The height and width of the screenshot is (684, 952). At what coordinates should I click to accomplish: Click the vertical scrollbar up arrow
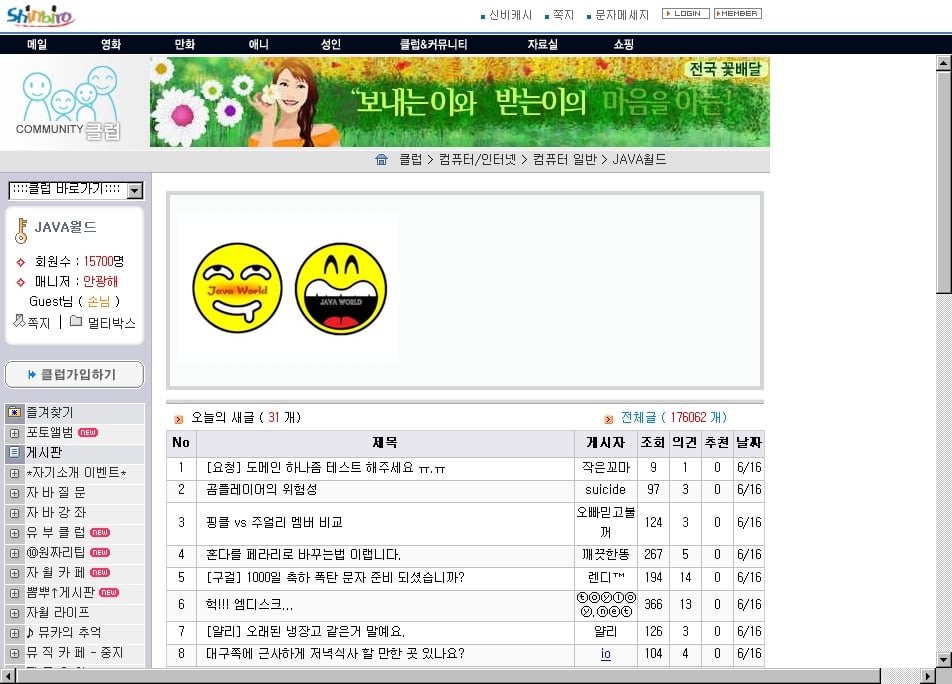944,63
